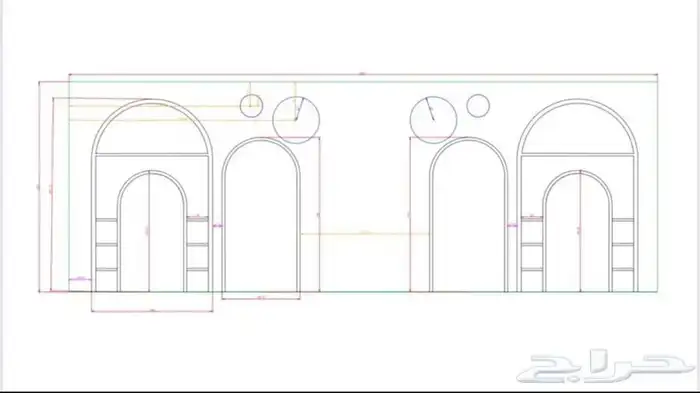
Task: Select the small circle beside the right large circle
Action: (478, 106)
